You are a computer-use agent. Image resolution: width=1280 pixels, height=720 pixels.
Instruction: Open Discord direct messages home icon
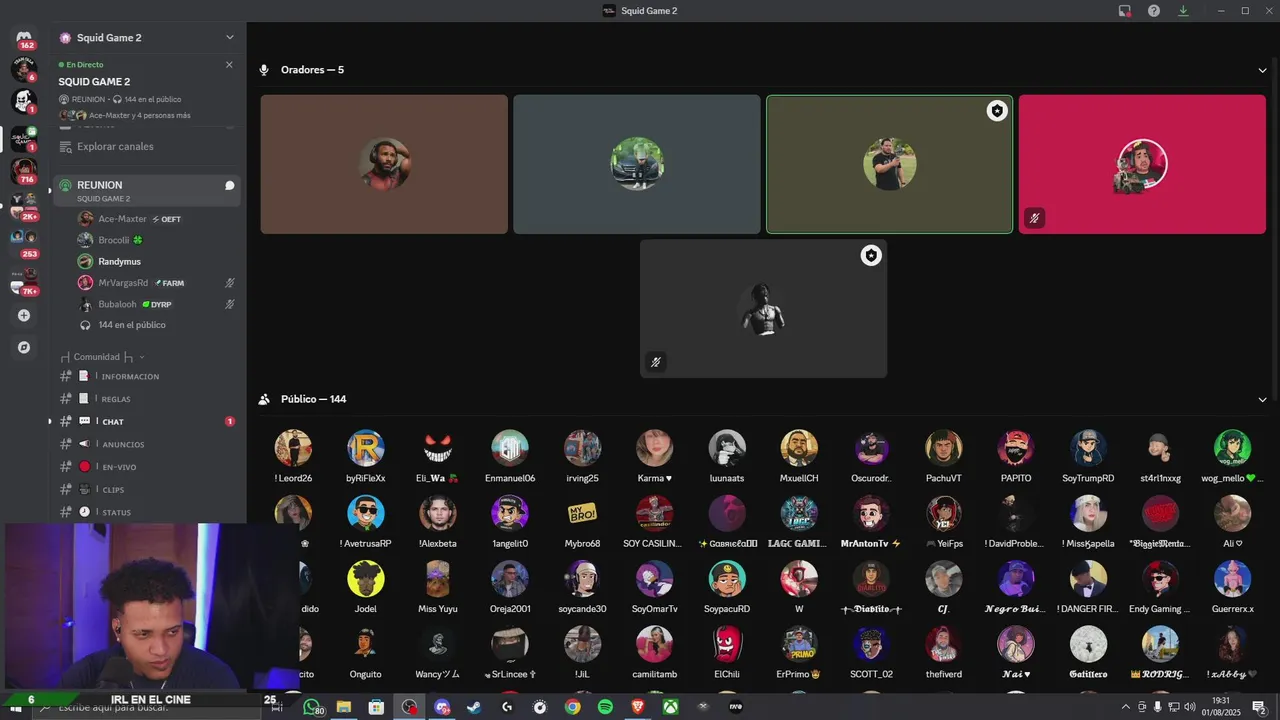click(24, 37)
